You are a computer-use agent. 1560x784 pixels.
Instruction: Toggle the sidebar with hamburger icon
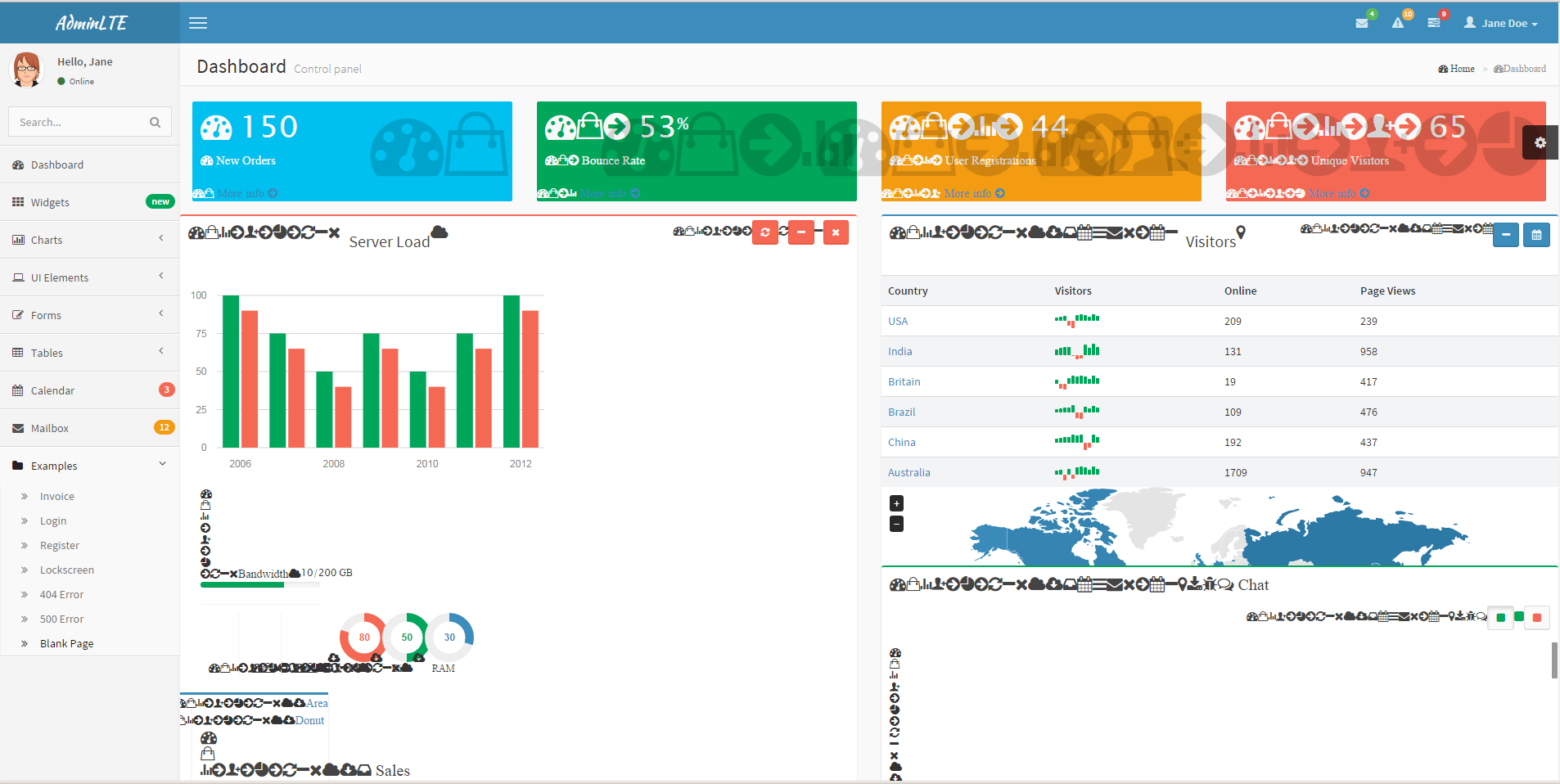pos(198,23)
